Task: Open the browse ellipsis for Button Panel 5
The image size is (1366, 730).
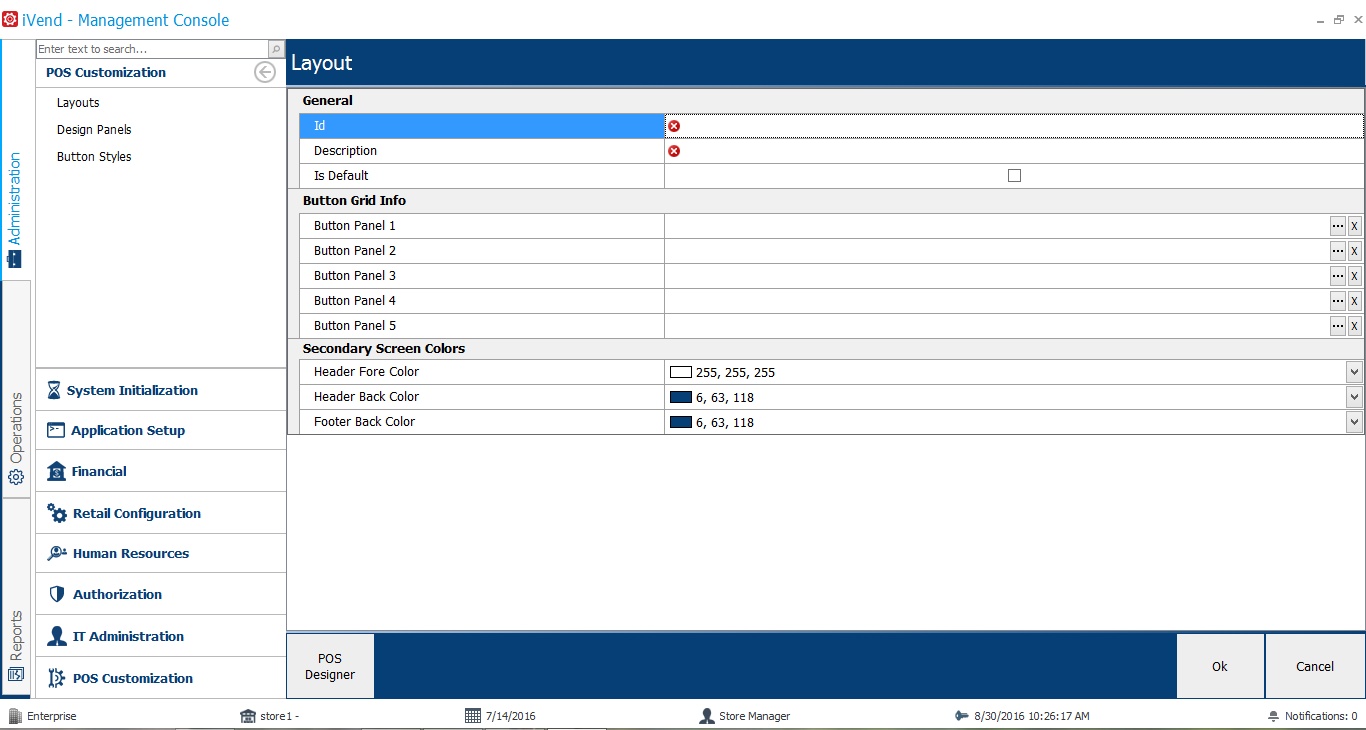Action: [x=1338, y=326]
